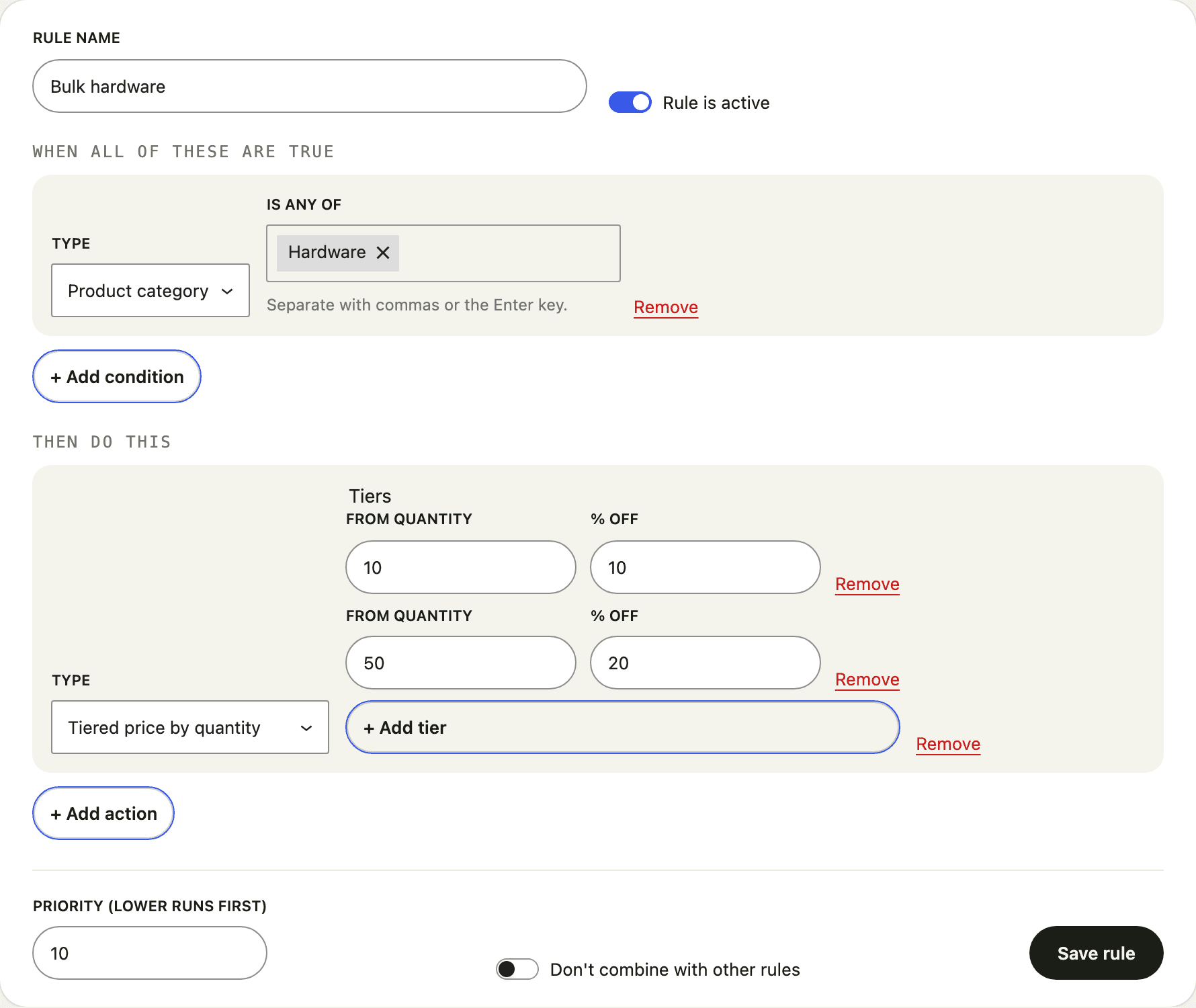The height and width of the screenshot is (1008, 1196).
Task: Edit the second tier % Off field showing 20
Action: pos(706,663)
